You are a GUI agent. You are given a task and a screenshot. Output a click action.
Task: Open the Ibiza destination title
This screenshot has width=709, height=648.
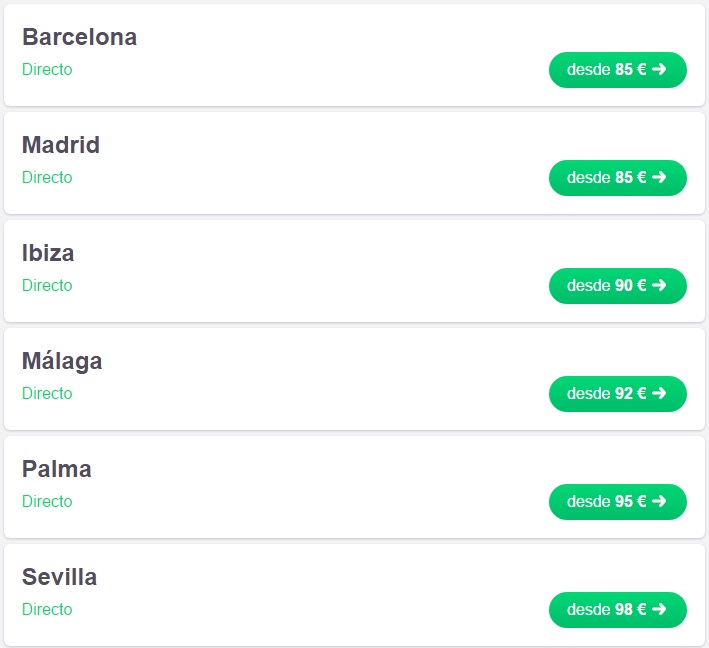(48, 253)
